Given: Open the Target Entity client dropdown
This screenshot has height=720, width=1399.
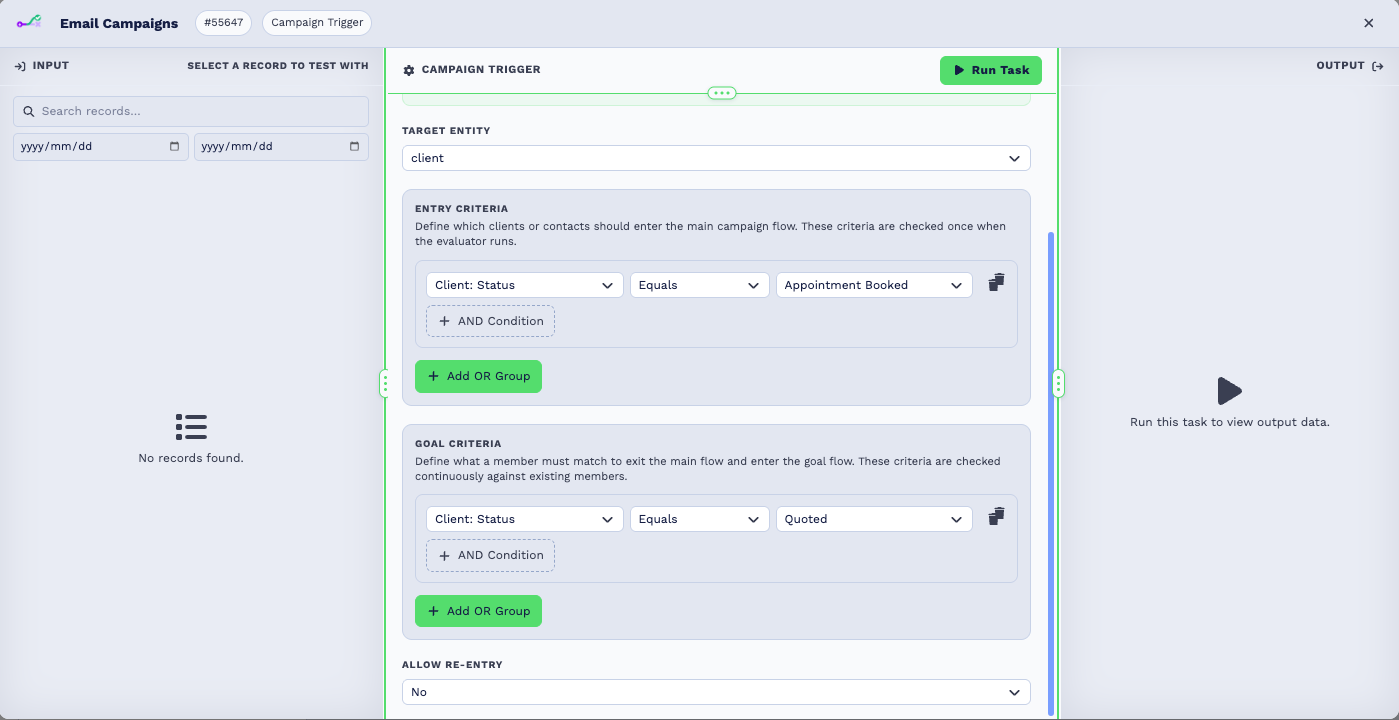Looking at the screenshot, I should 716,158.
